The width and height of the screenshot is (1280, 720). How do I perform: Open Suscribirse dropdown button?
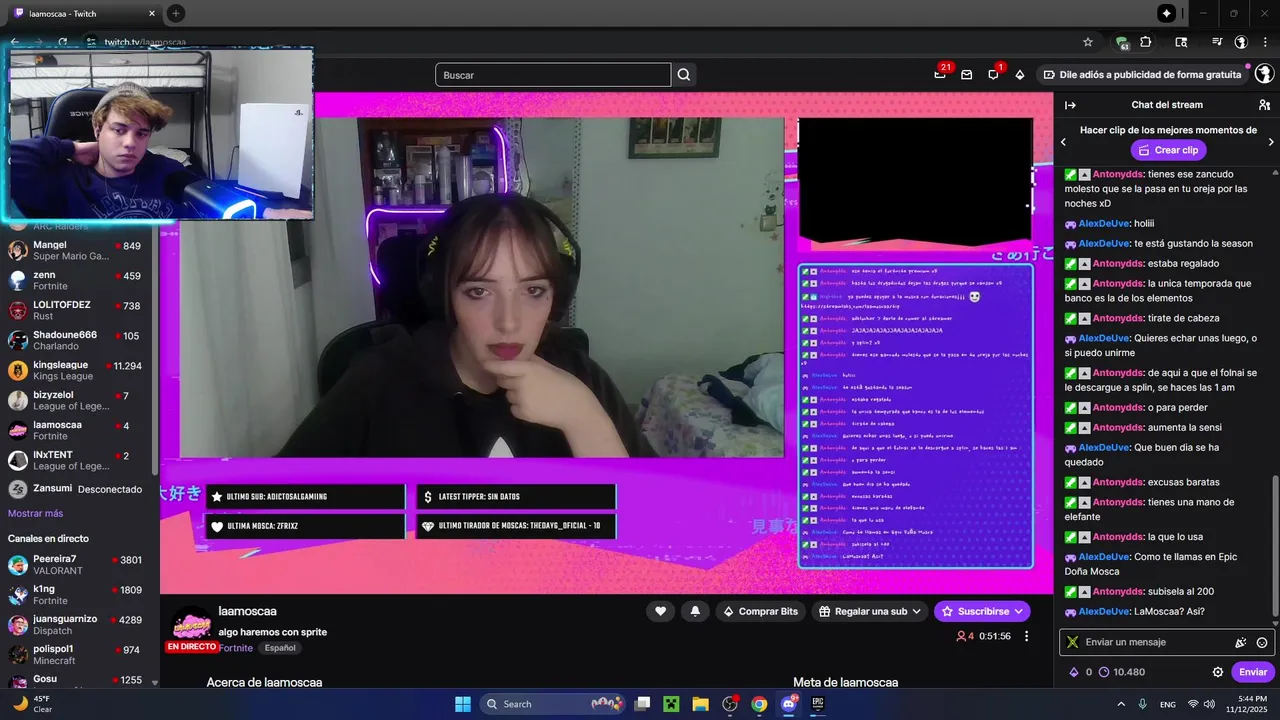pos(982,611)
